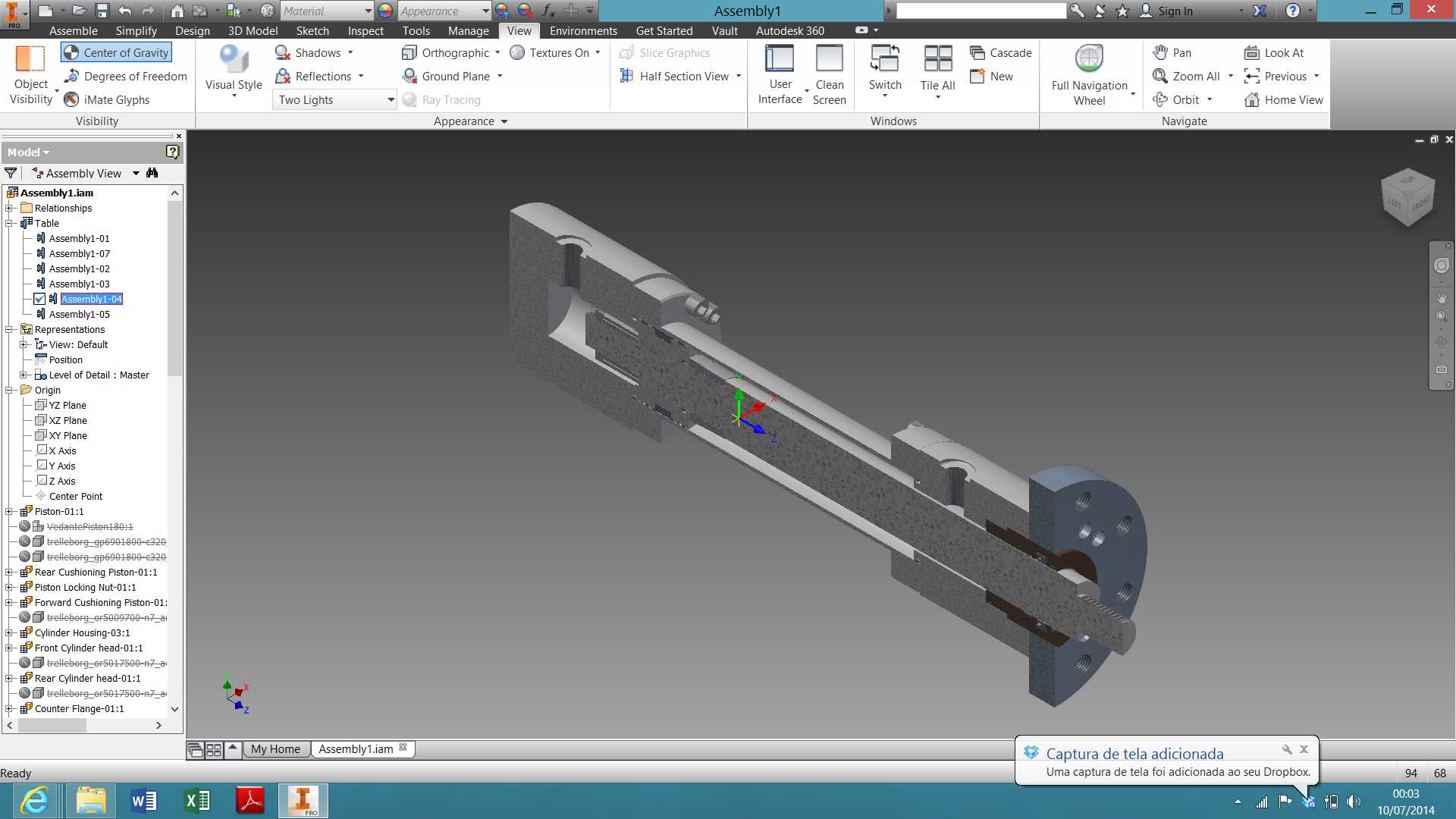Open the 3D Model ribbon tab
1456x819 pixels.
pyautogui.click(x=253, y=30)
